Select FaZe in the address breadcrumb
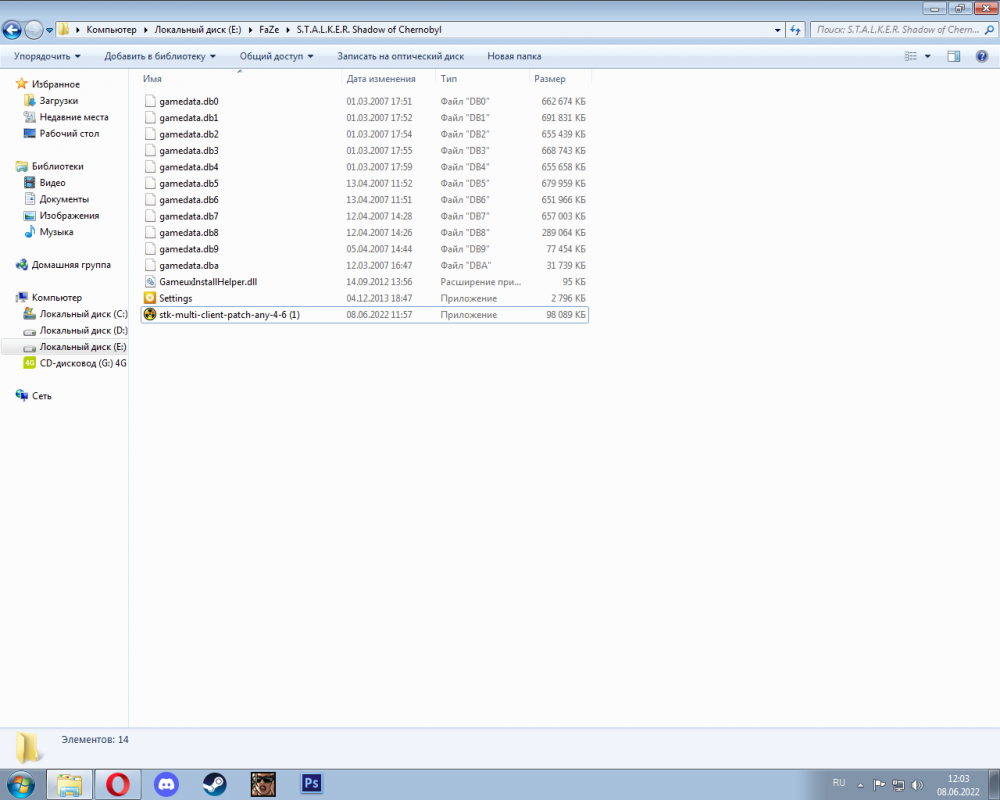 point(268,29)
